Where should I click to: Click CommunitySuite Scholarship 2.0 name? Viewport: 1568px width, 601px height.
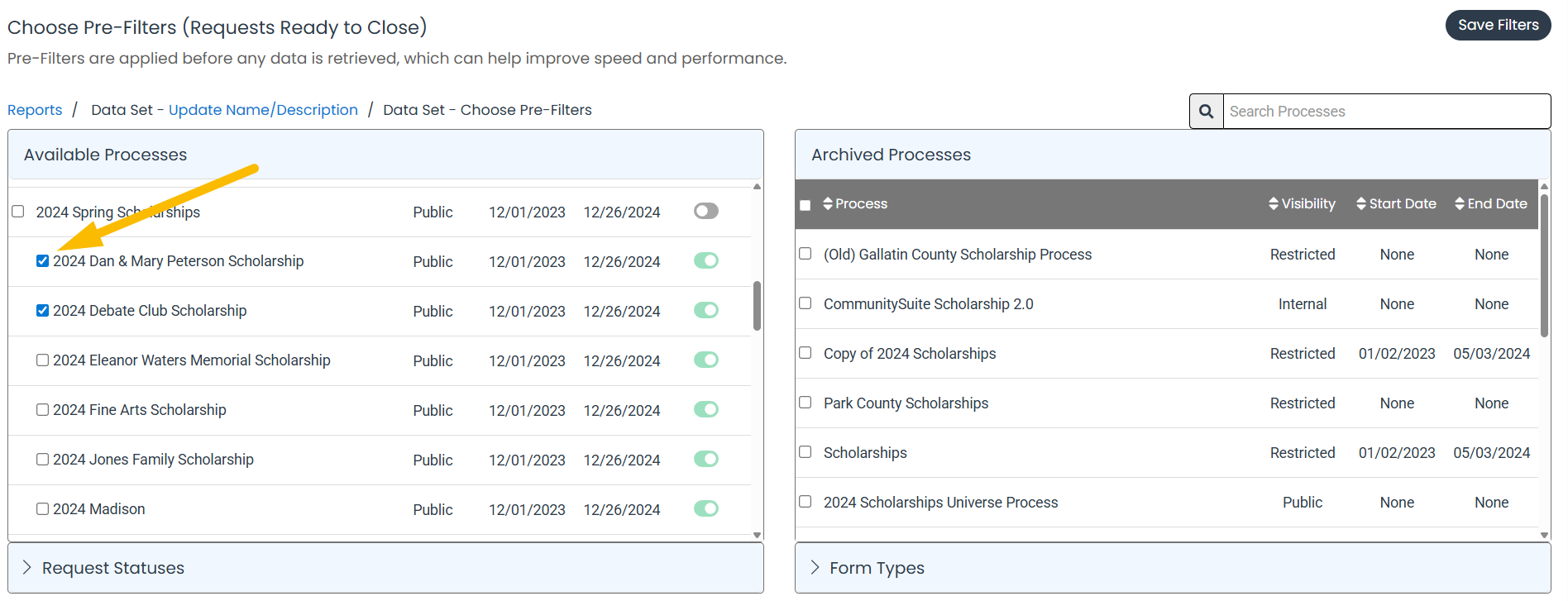pos(928,304)
